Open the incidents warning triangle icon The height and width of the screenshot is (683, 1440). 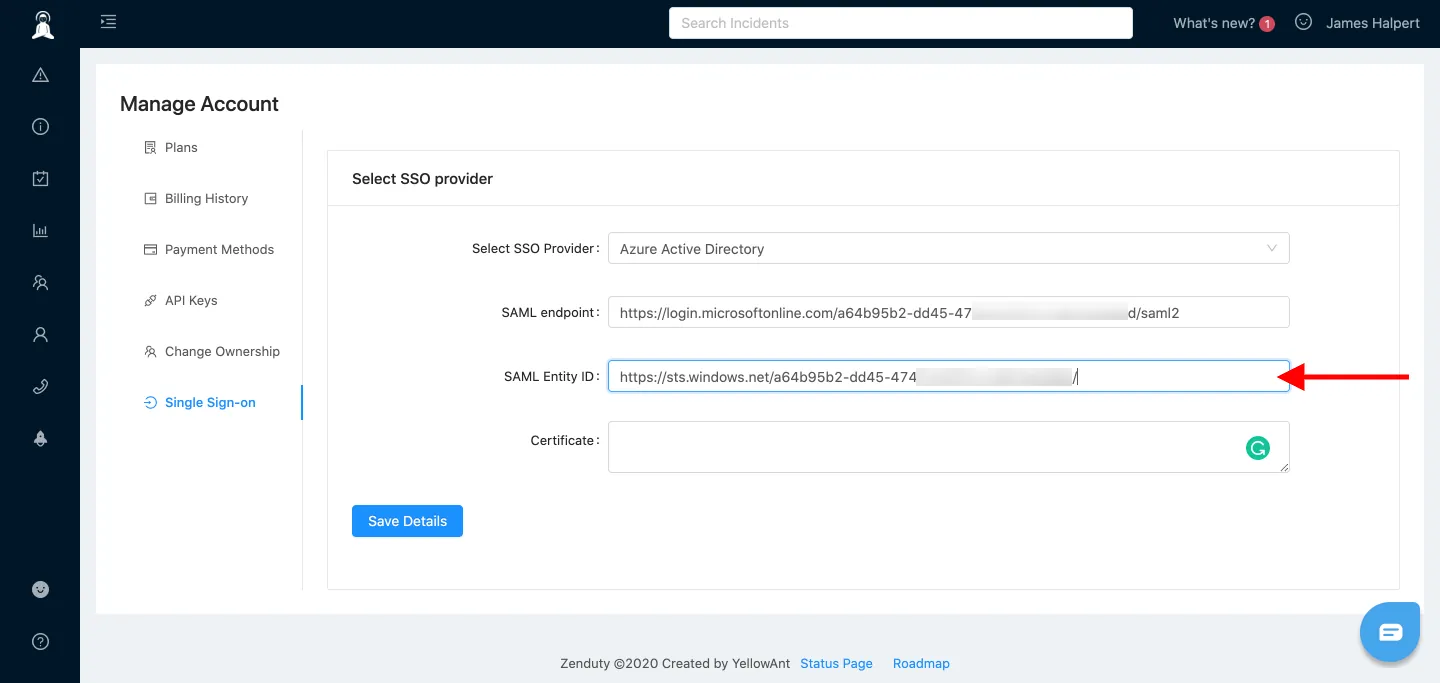pyautogui.click(x=40, y=75)
